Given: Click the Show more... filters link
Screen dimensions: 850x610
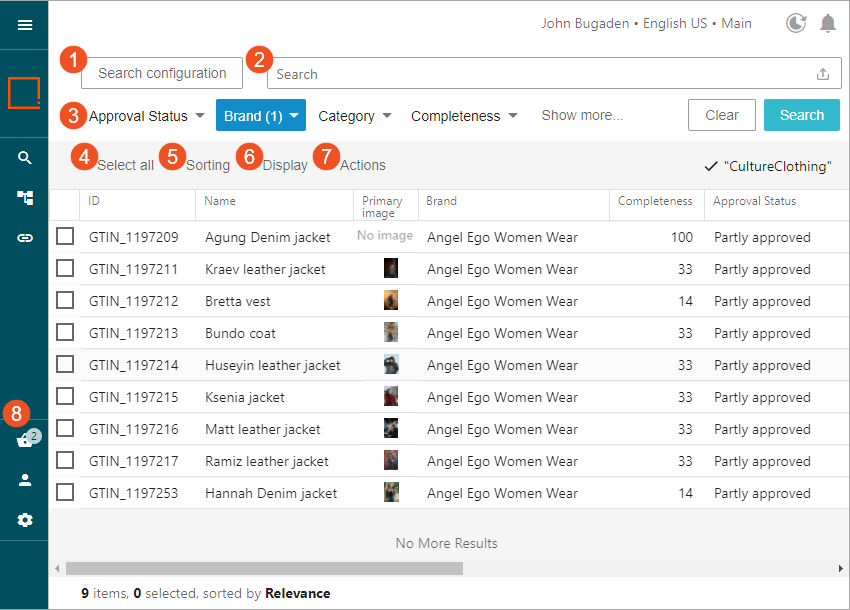Looking at the screenshot, I should [x=582, y=115].
